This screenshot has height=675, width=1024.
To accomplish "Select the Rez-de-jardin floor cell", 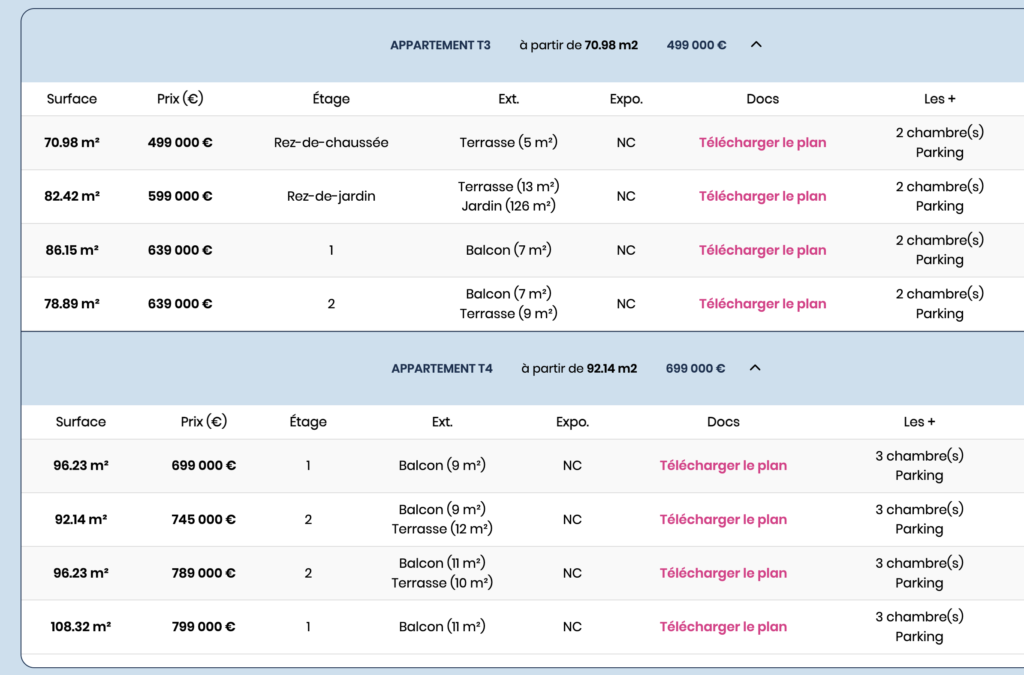I will click(x=331, y=197).
